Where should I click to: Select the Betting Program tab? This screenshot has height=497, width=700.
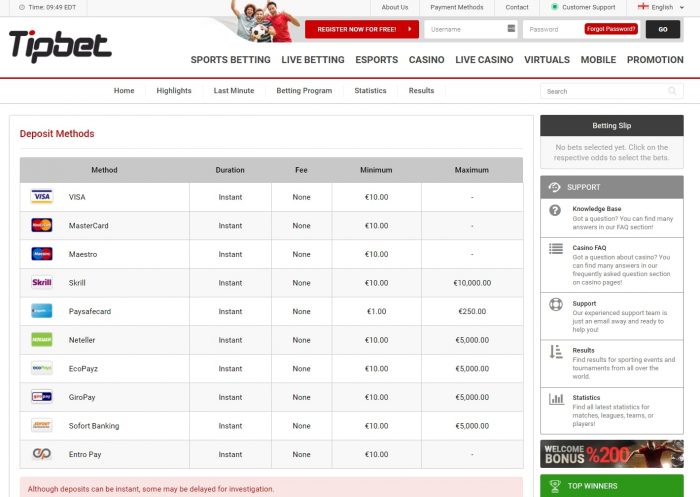click(x=304, y=91)
